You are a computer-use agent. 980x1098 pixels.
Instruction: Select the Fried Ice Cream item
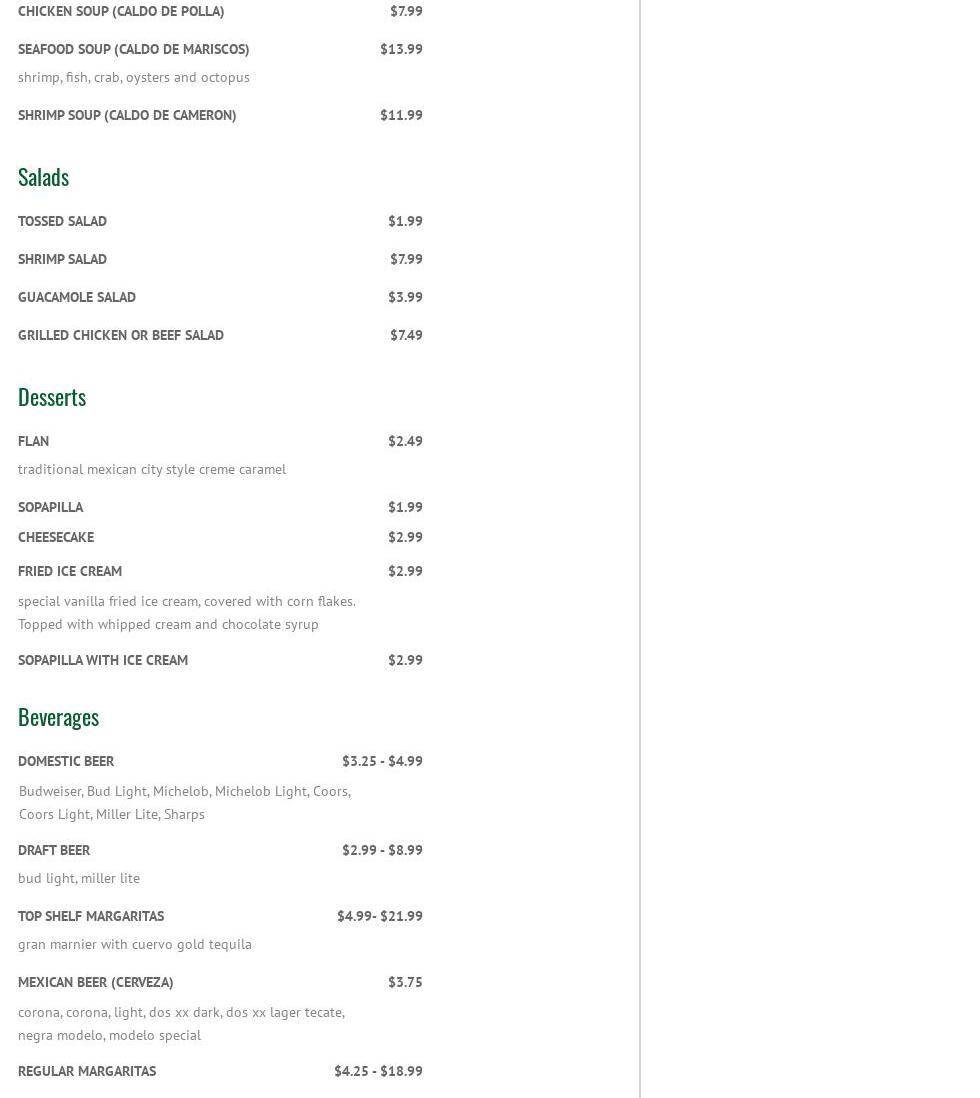pos(70,571)
